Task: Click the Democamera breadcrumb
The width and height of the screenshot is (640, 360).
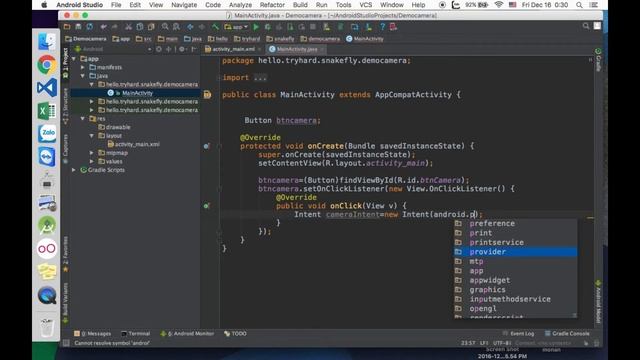Action: coord(86,39)
